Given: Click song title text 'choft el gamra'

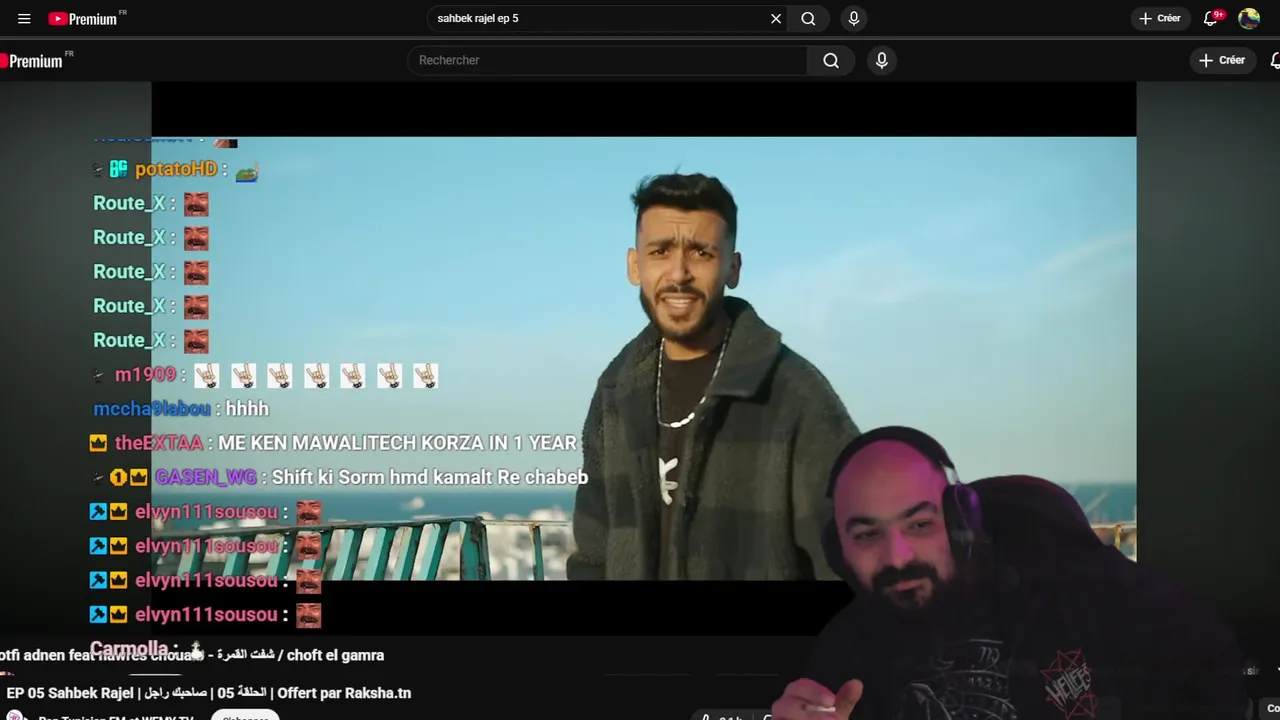Looking at the screenshot, I should 335,655.
